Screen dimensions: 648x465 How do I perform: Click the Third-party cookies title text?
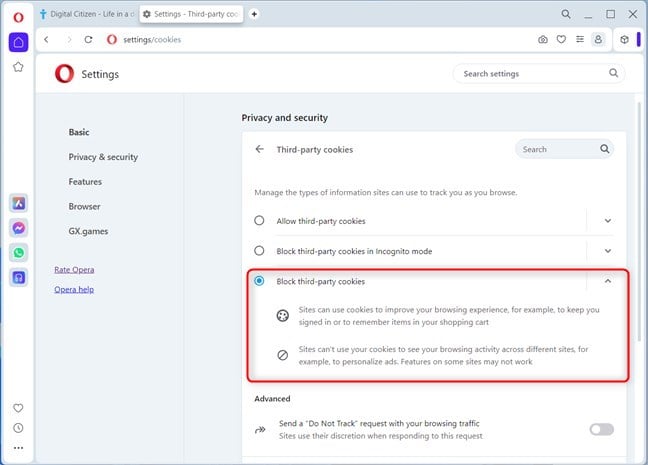tap(315, 150)
